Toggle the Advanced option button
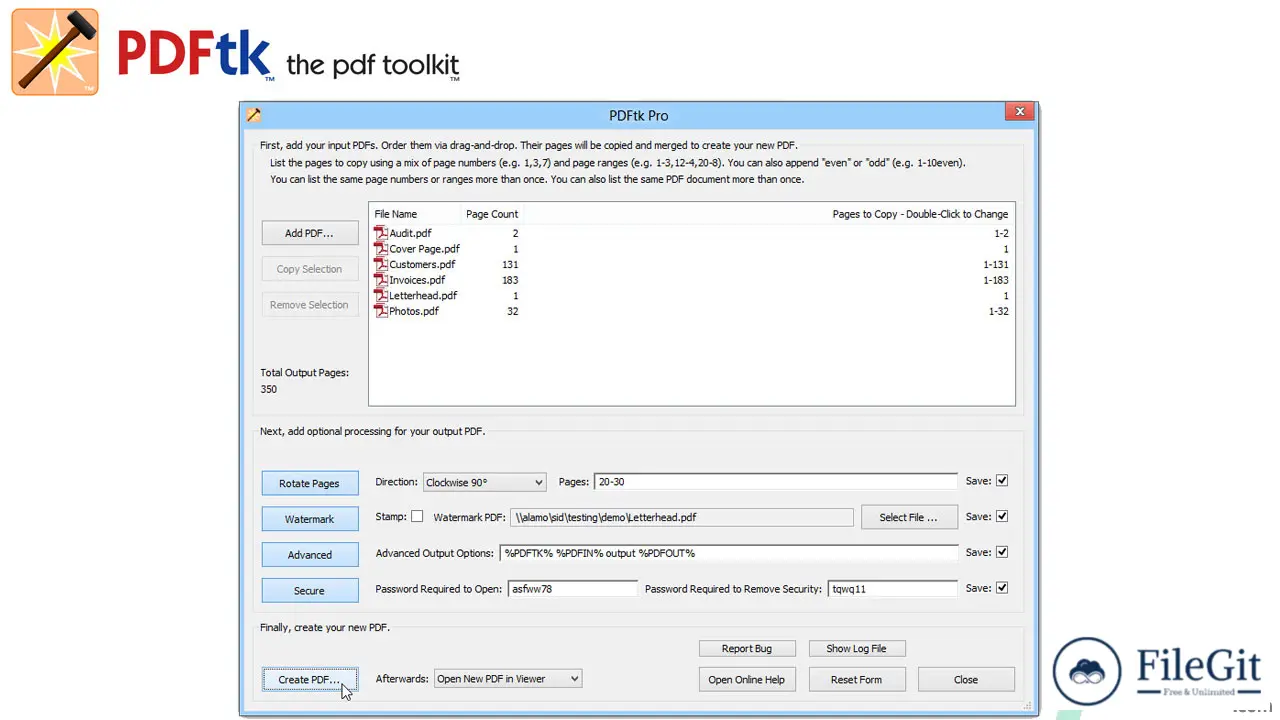The height and width of the screenshot is (720, 1280). click(310, 555)
